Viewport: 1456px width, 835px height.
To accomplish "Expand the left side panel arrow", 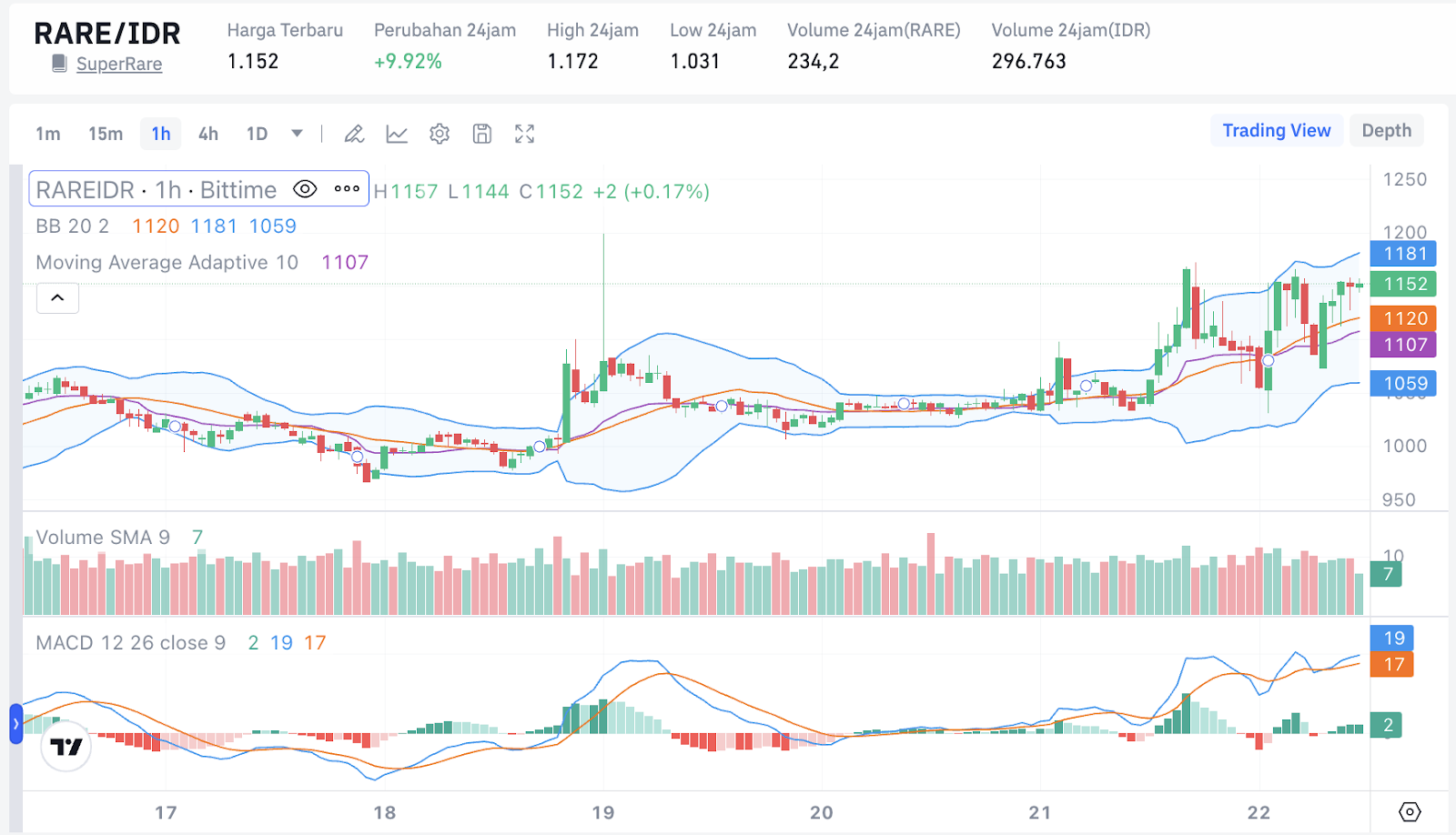I will pos(15,724).
